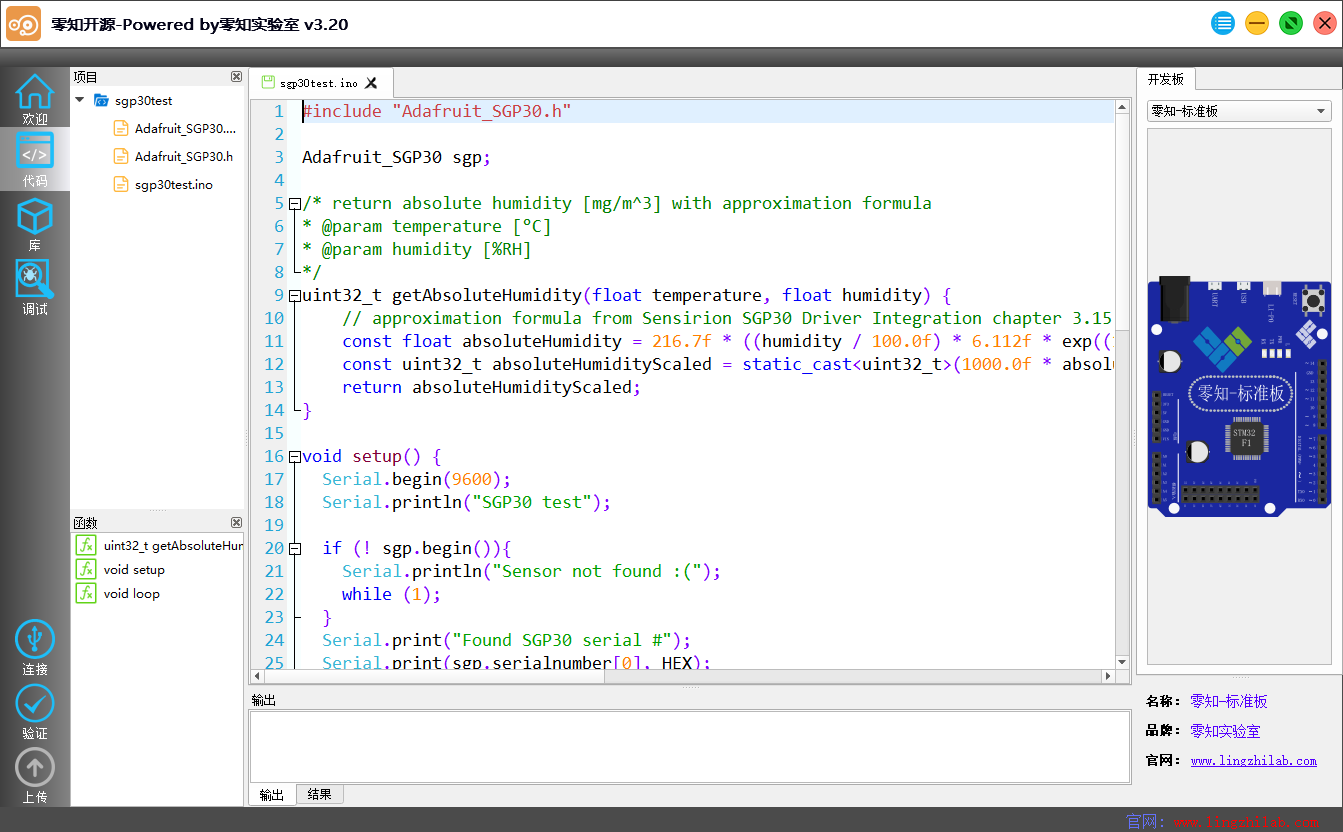This screenshot has width=1343, height=832.
Task: Open the 零知-标准板 board dropdown
Action: pyautogui.click(x=1238, y=111)
